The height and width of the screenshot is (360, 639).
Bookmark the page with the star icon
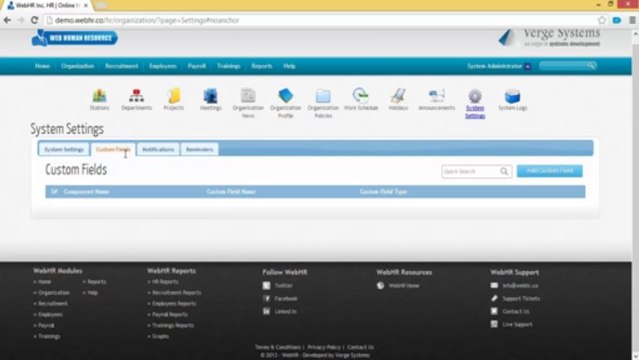point(602,20)
